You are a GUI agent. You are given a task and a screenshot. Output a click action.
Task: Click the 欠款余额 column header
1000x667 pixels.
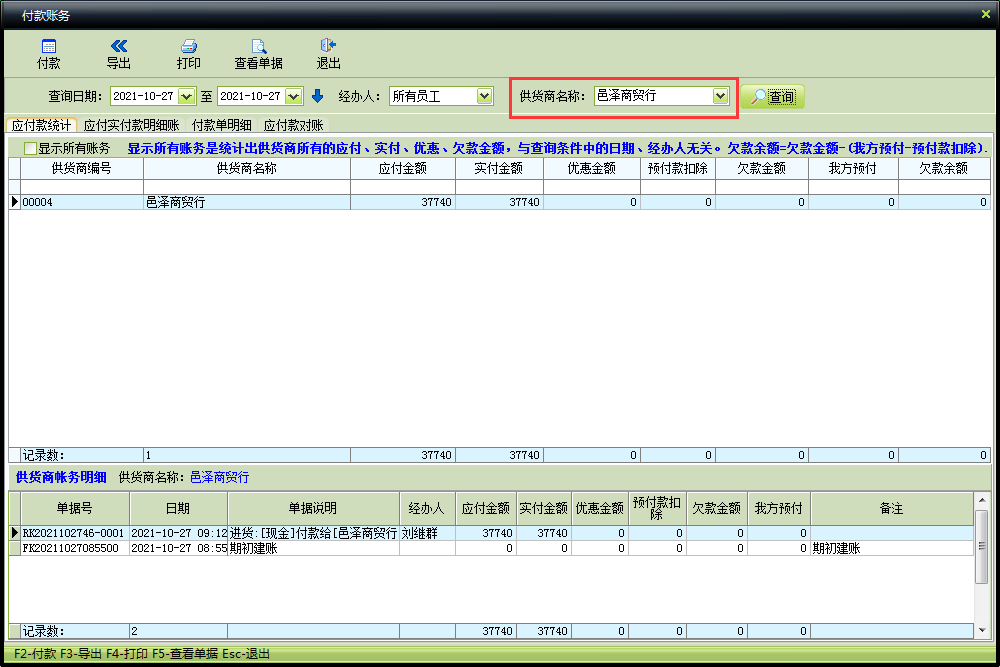[944, 168]
